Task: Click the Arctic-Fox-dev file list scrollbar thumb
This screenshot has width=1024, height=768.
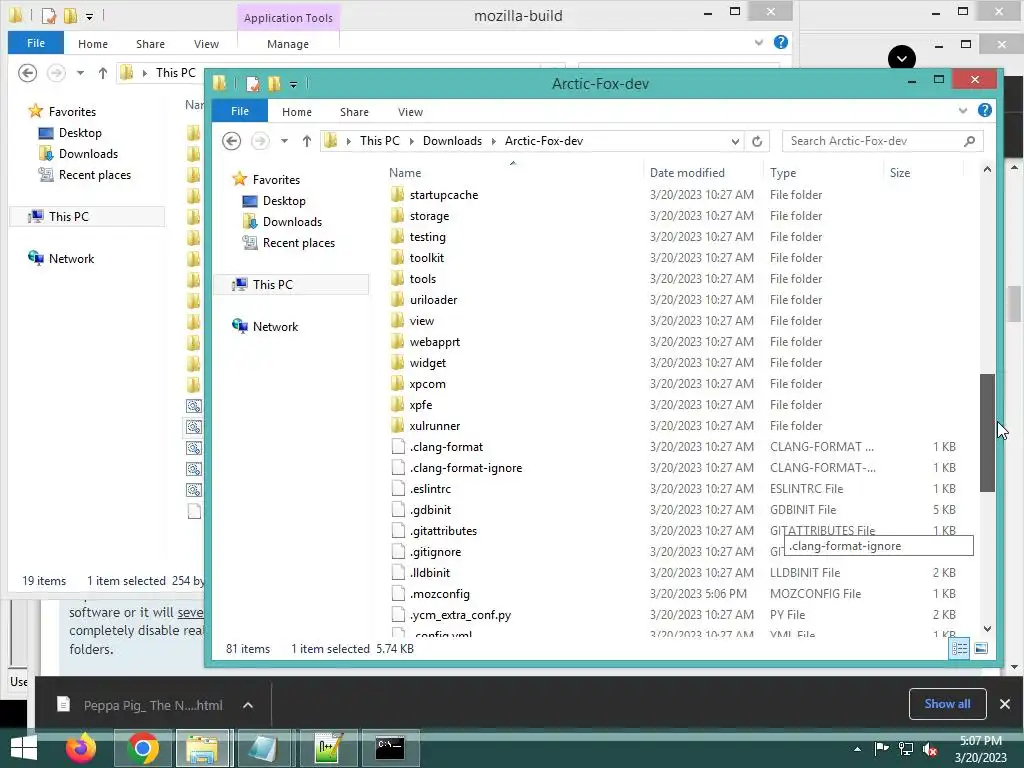Action: coord(987,432)
